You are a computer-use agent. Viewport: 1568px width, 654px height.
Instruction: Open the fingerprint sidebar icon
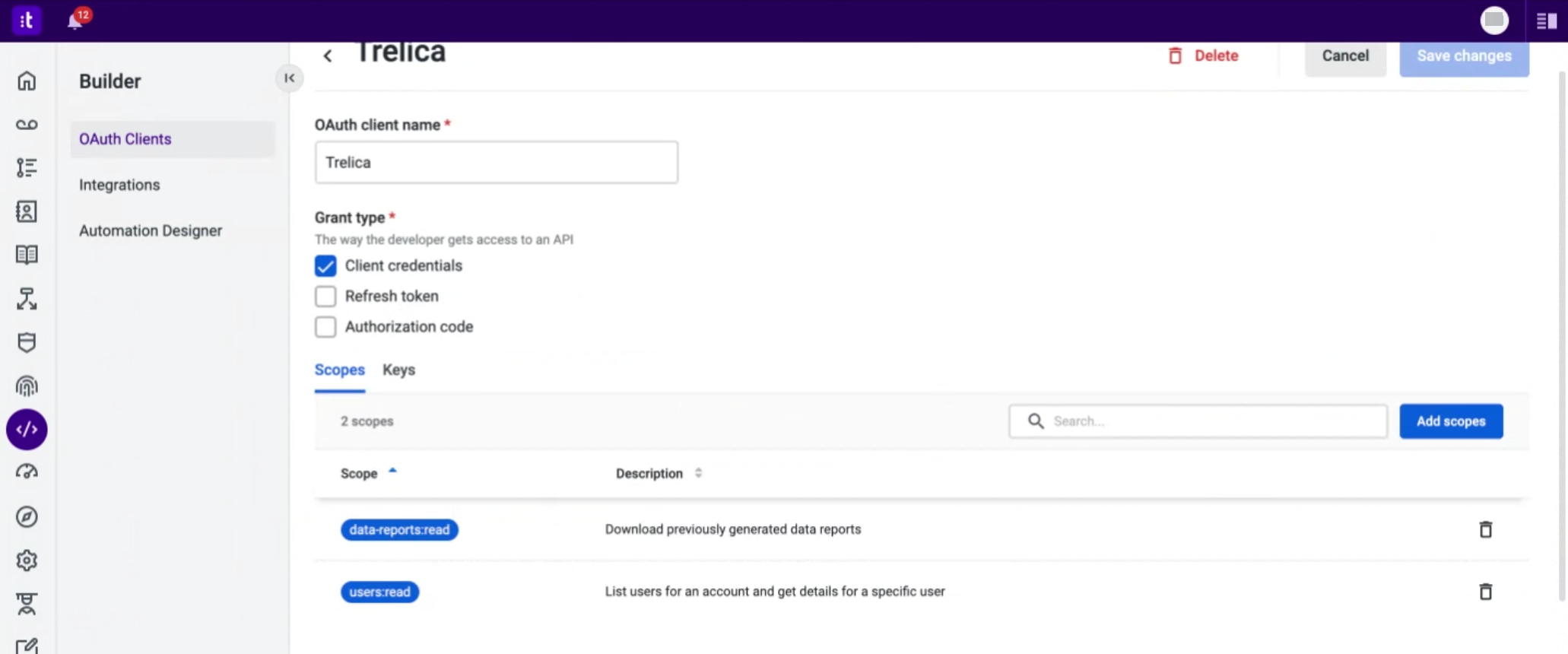(27, 386)
